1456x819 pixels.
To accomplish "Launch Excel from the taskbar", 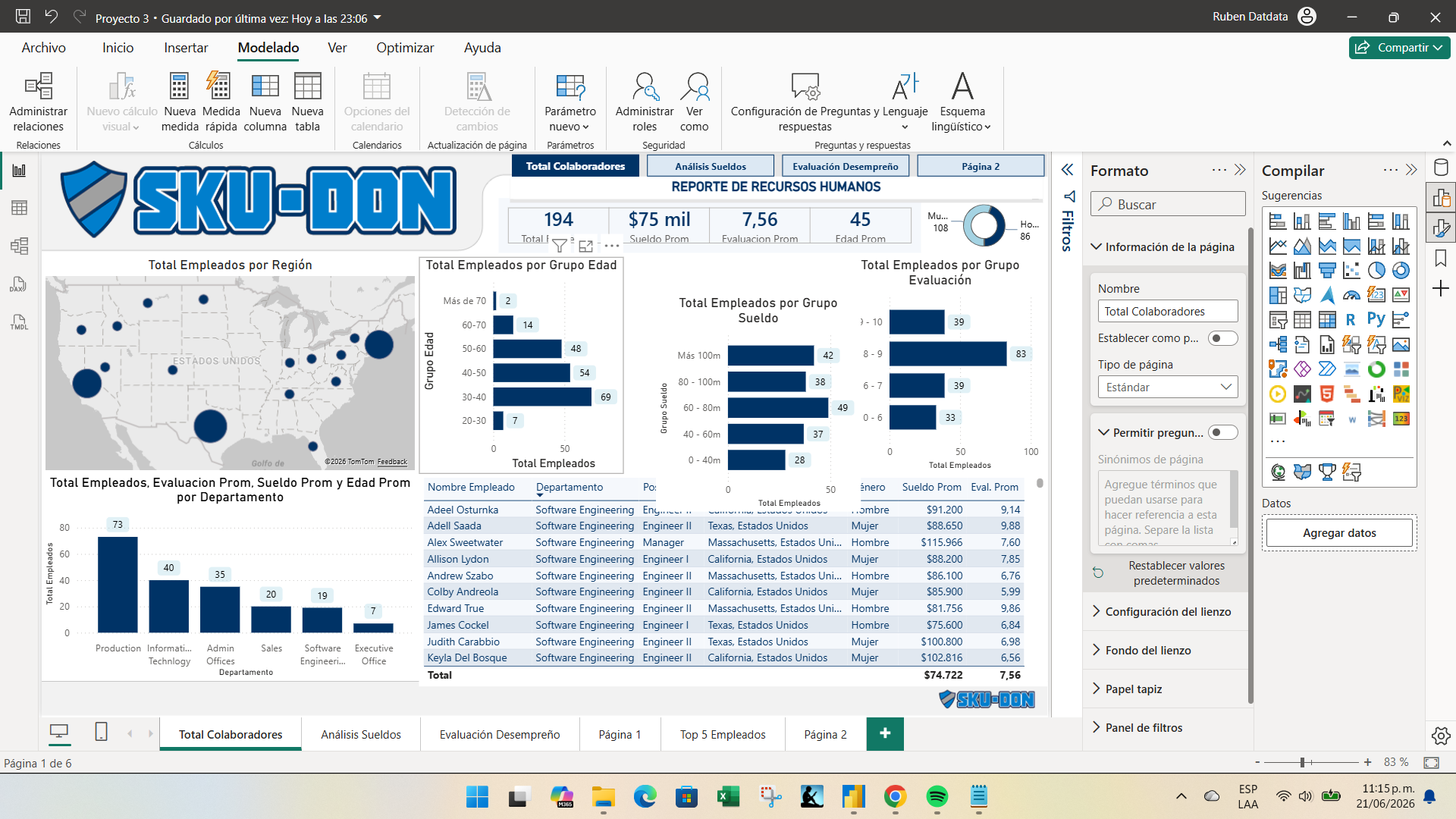I will 728,797.
